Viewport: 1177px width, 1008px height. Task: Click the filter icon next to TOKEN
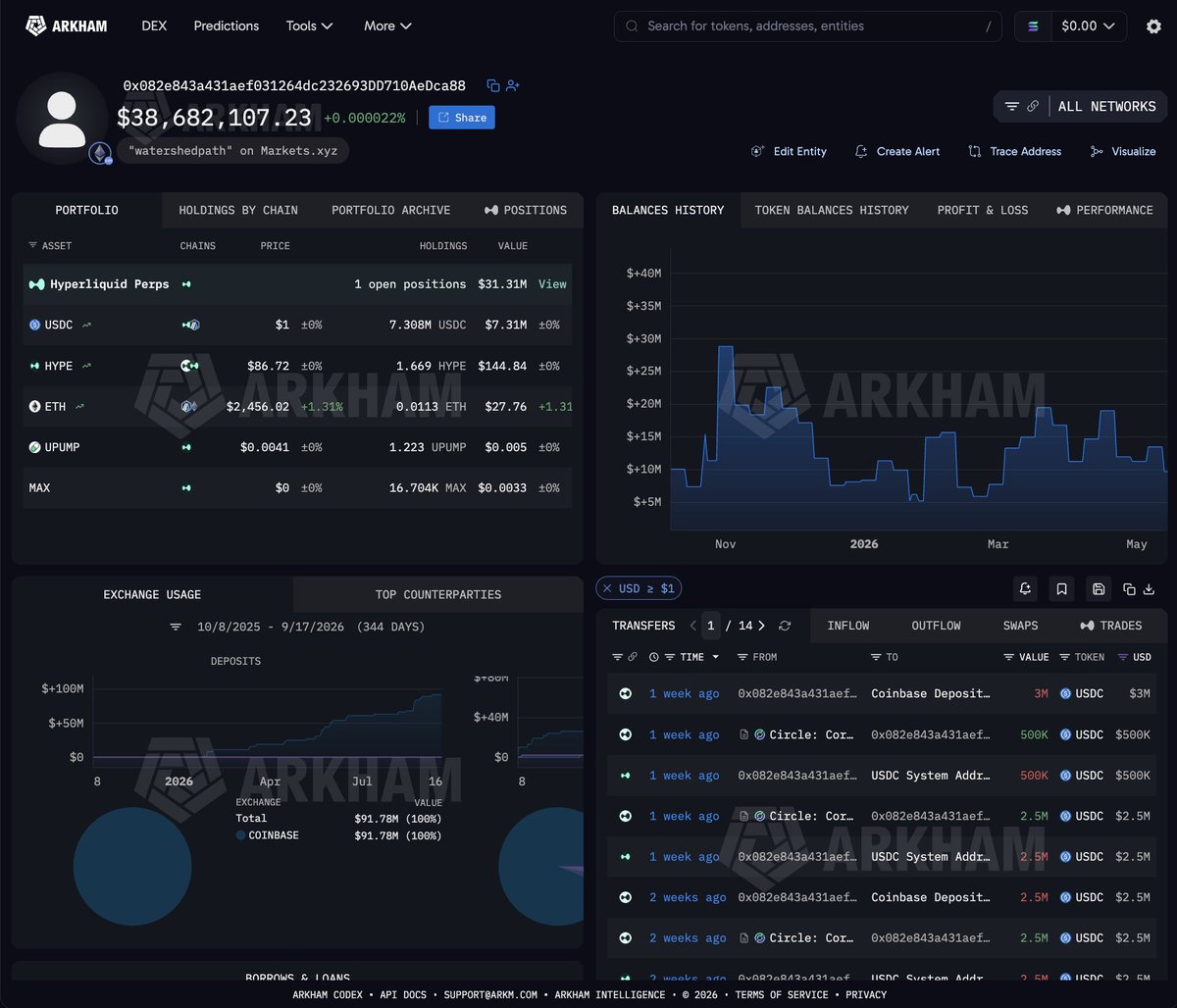coord(1065,657)
